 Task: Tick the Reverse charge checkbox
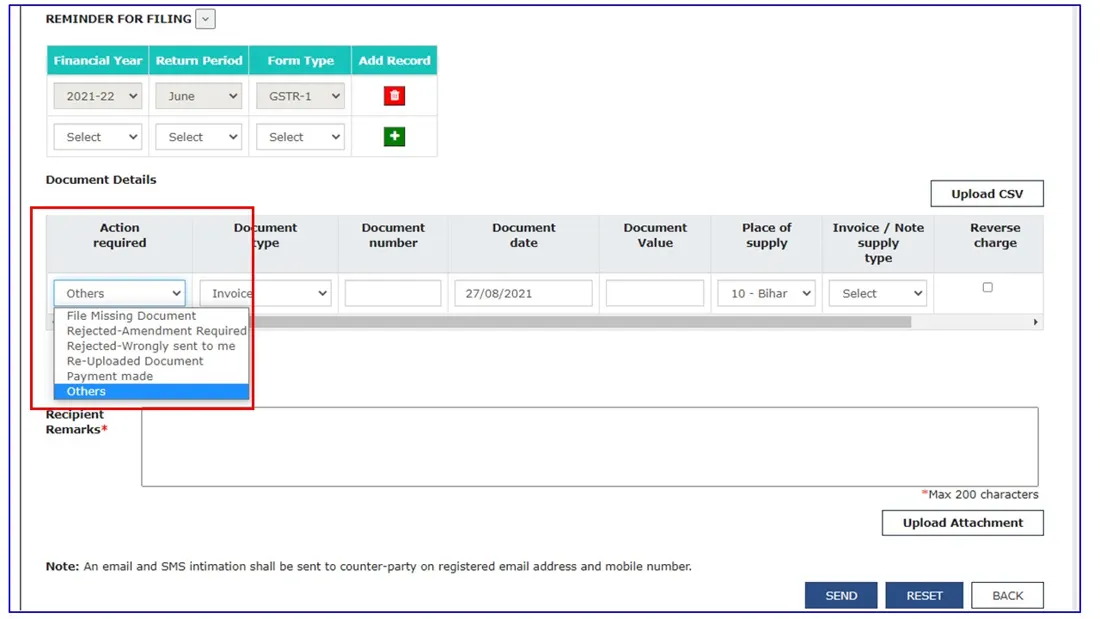[x=987, y=287]
